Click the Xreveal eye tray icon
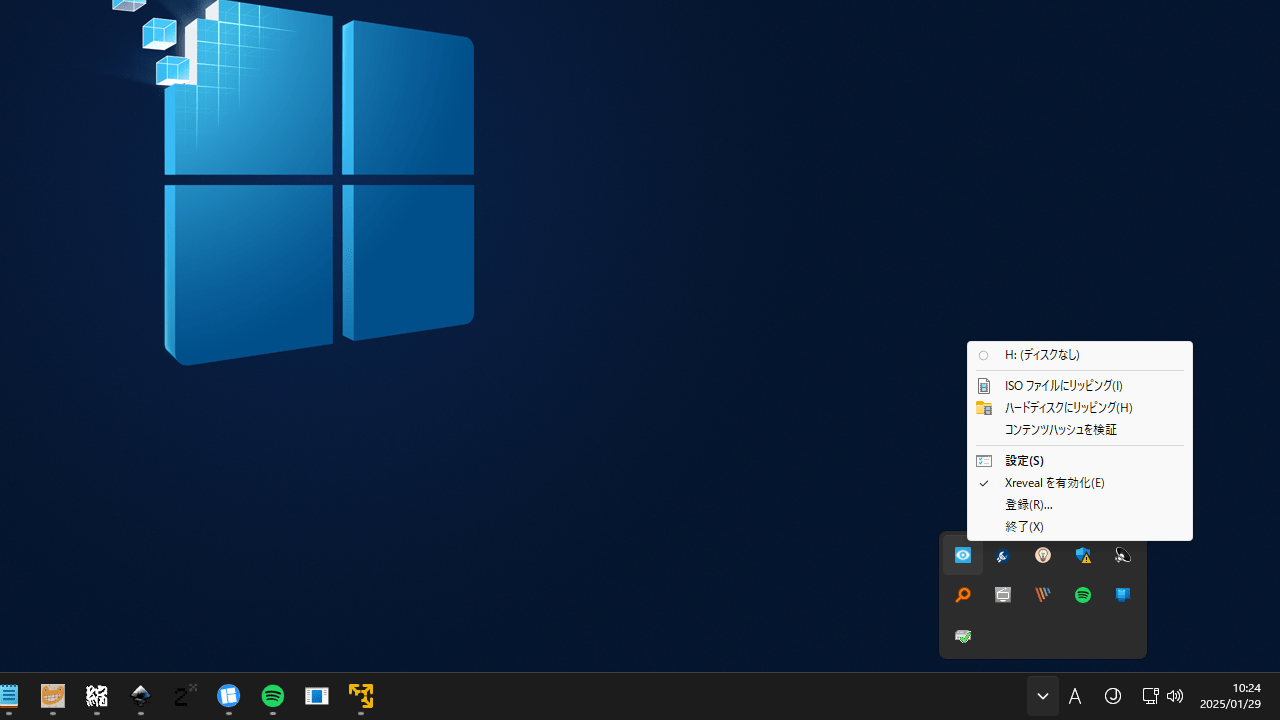This screenshot has height=720, width=1280. 963,555
